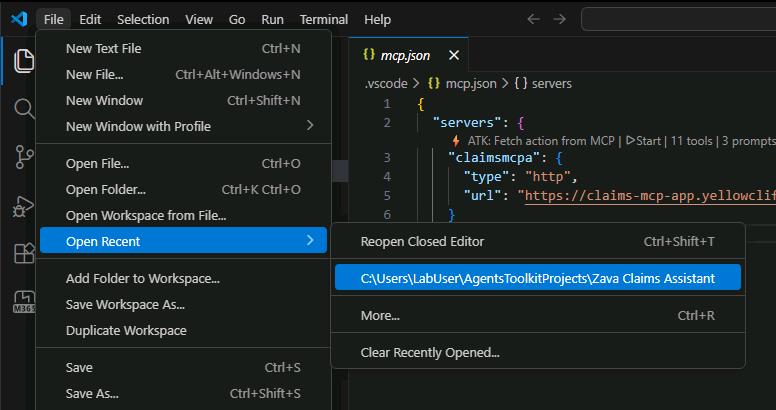776x410 pixels.
Task: Open recent Zava Claims Assistant folder
Action: coord(537,278)
